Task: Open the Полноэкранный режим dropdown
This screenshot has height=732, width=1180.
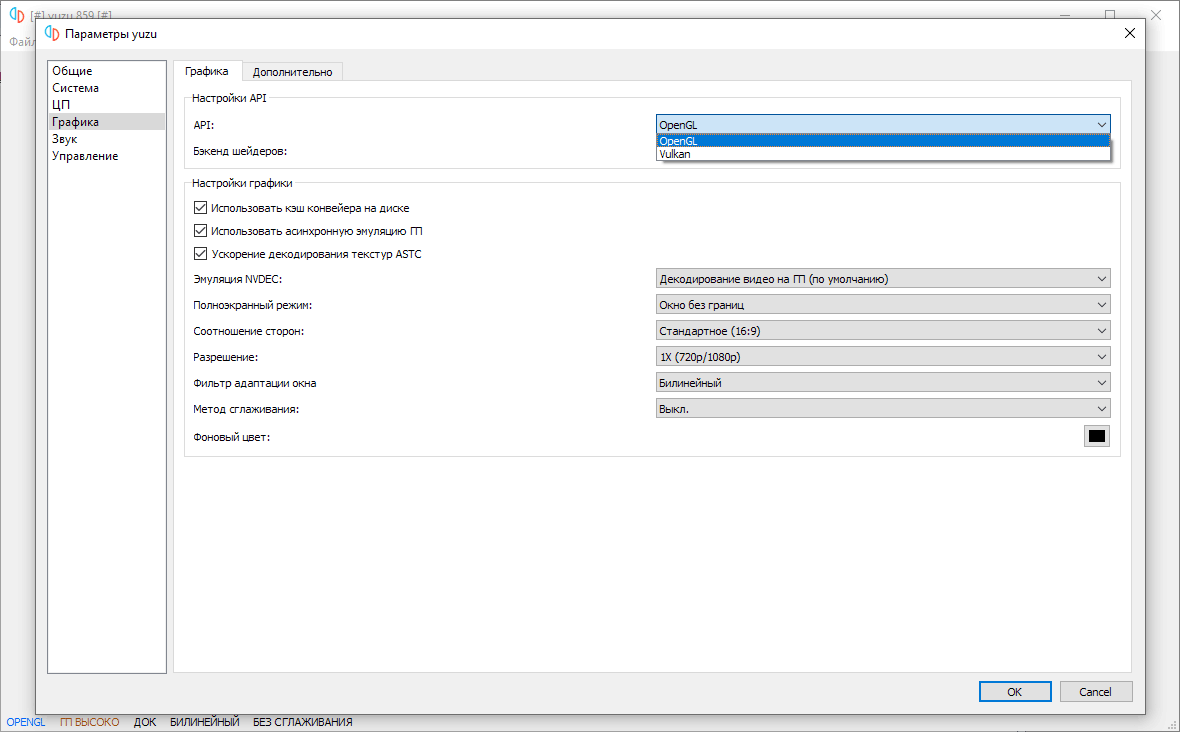Action: pos(883,305)
